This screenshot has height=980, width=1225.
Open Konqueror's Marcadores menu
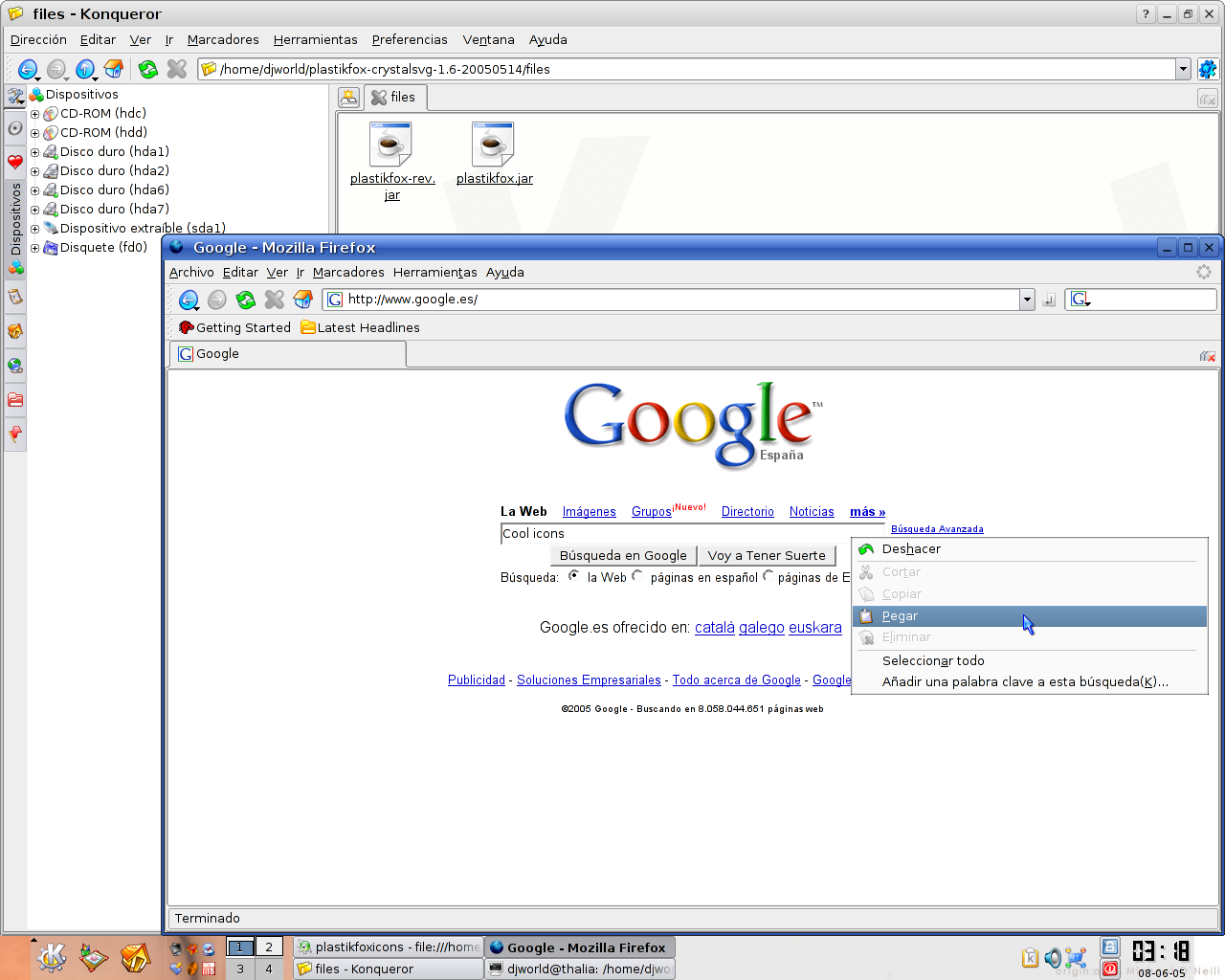223,40
